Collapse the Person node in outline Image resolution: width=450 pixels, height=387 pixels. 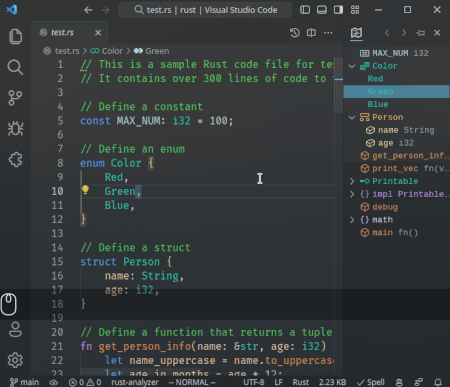pos(352,117)
